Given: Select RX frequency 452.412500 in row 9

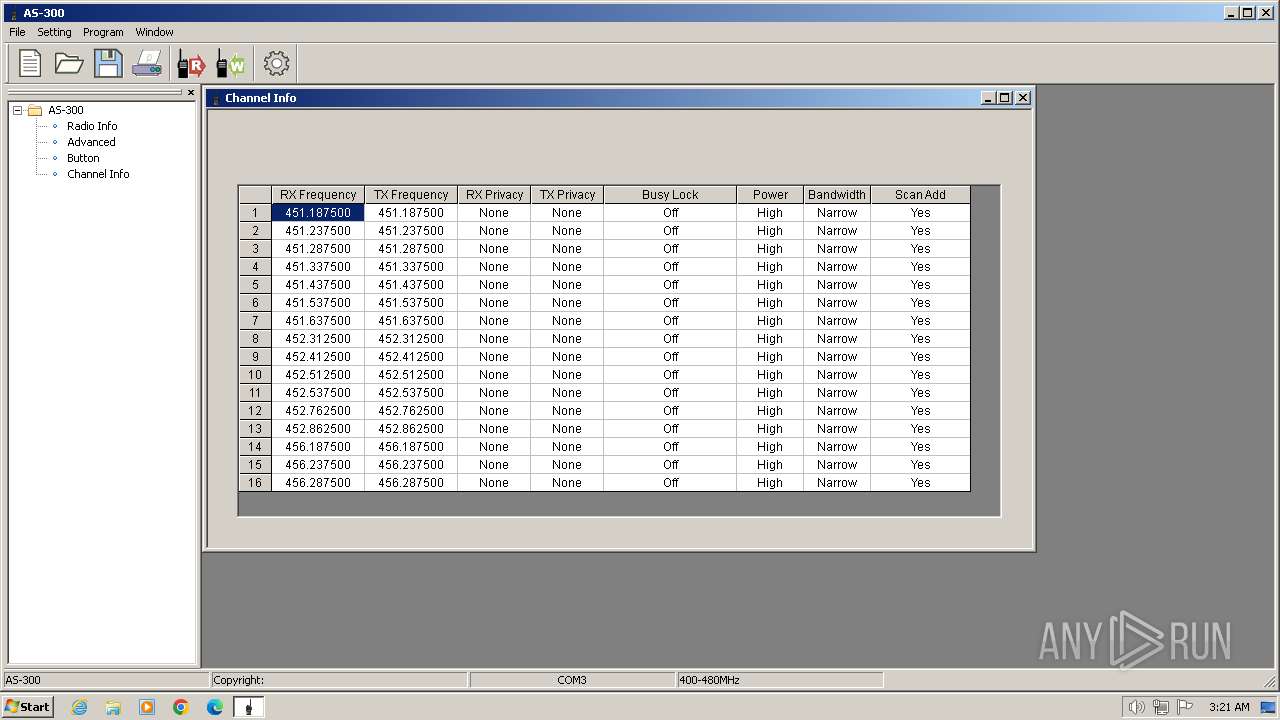Looking at the screenshot, I should point(318,357).
